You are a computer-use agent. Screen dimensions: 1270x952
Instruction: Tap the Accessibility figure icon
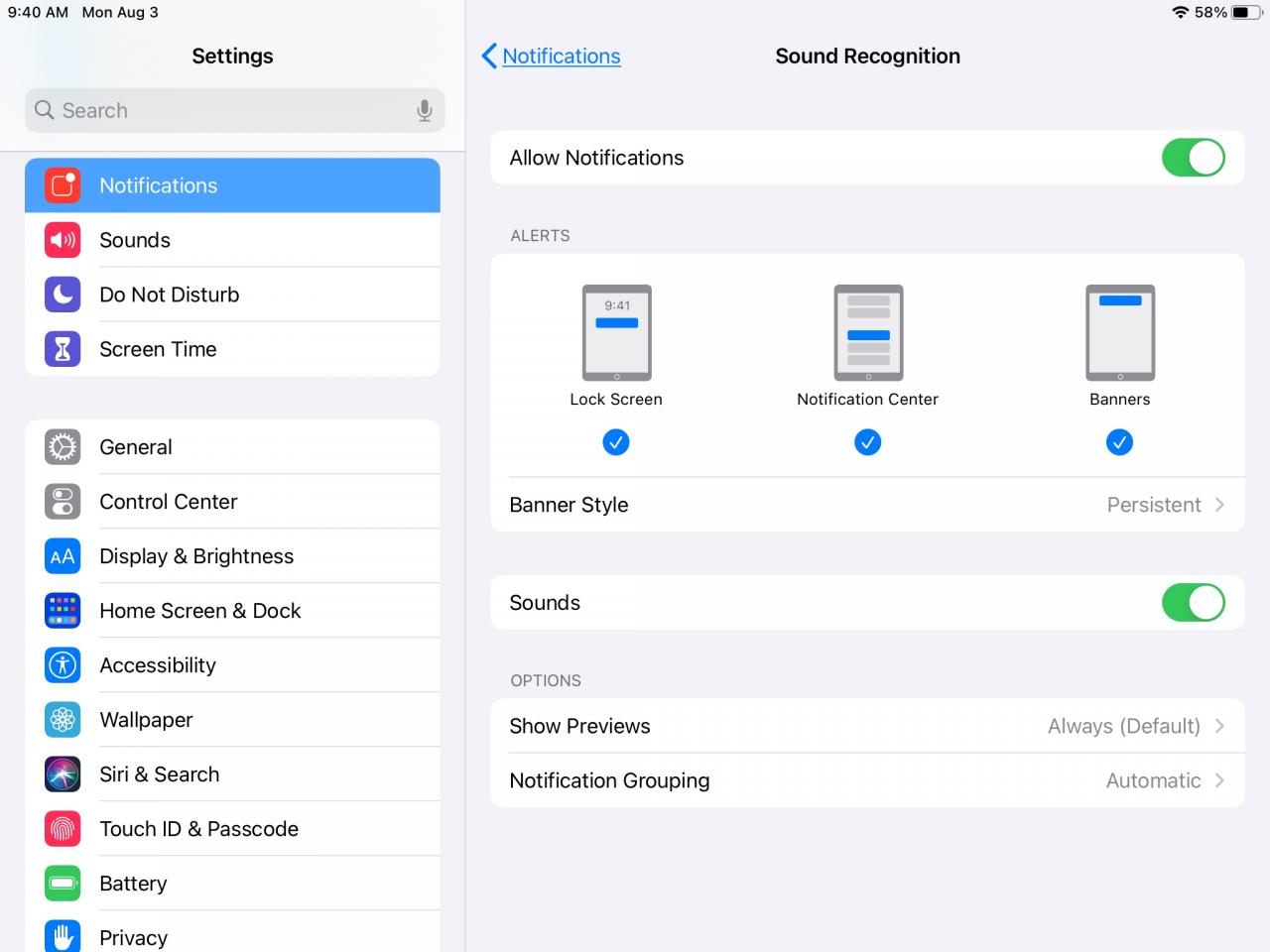(x=63, y=665)
